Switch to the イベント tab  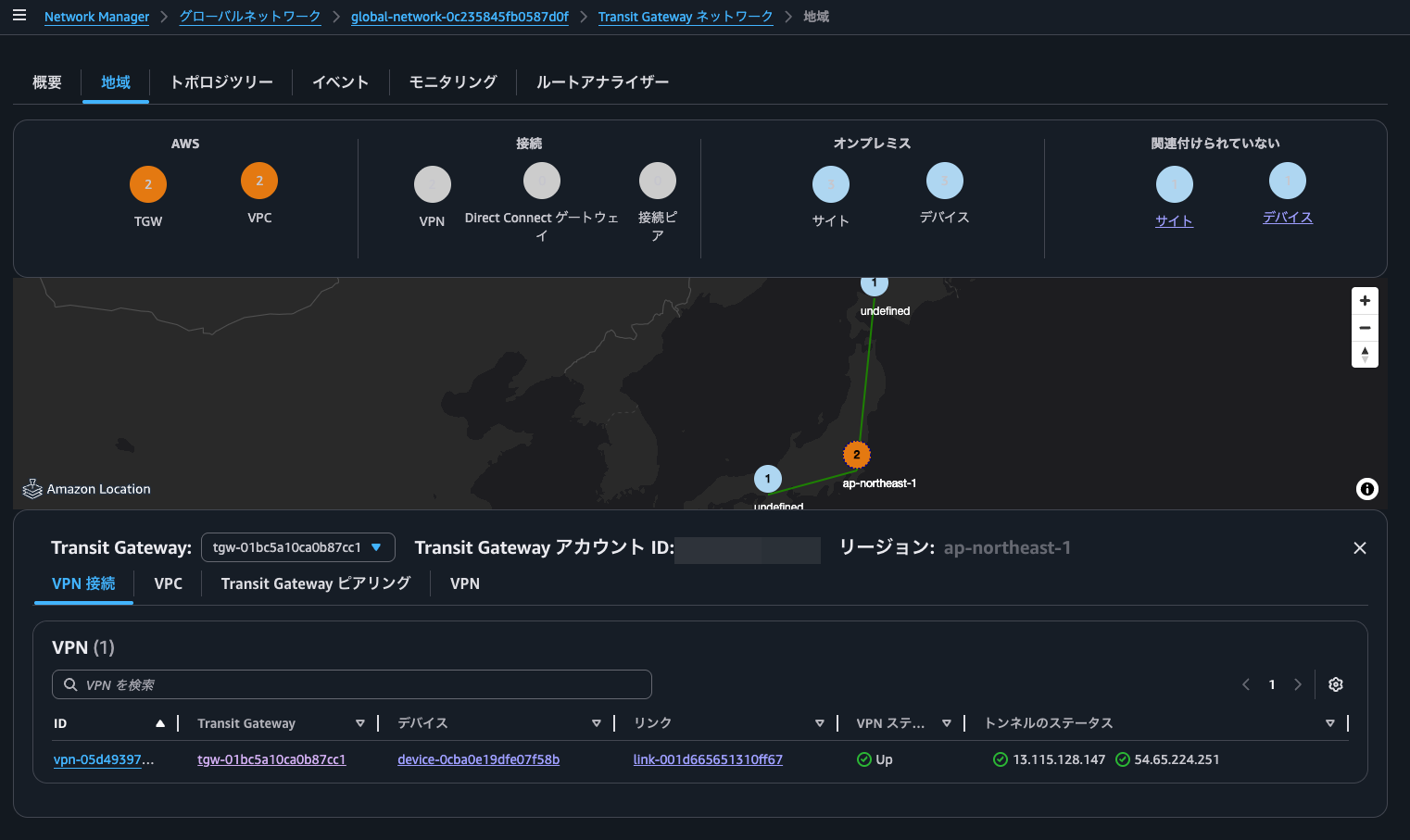340,82
